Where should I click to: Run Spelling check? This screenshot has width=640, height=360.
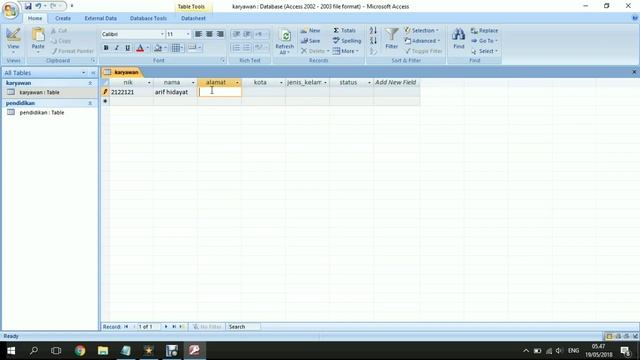click(x=347, y=41)
